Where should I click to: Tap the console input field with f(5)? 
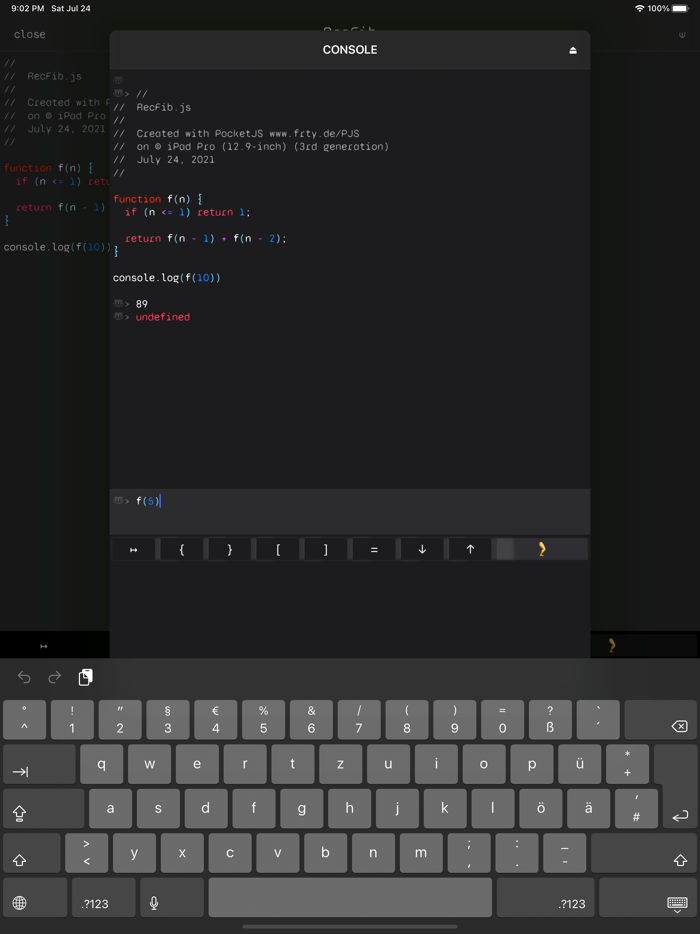pyautogui.click(x=350, y=511)
